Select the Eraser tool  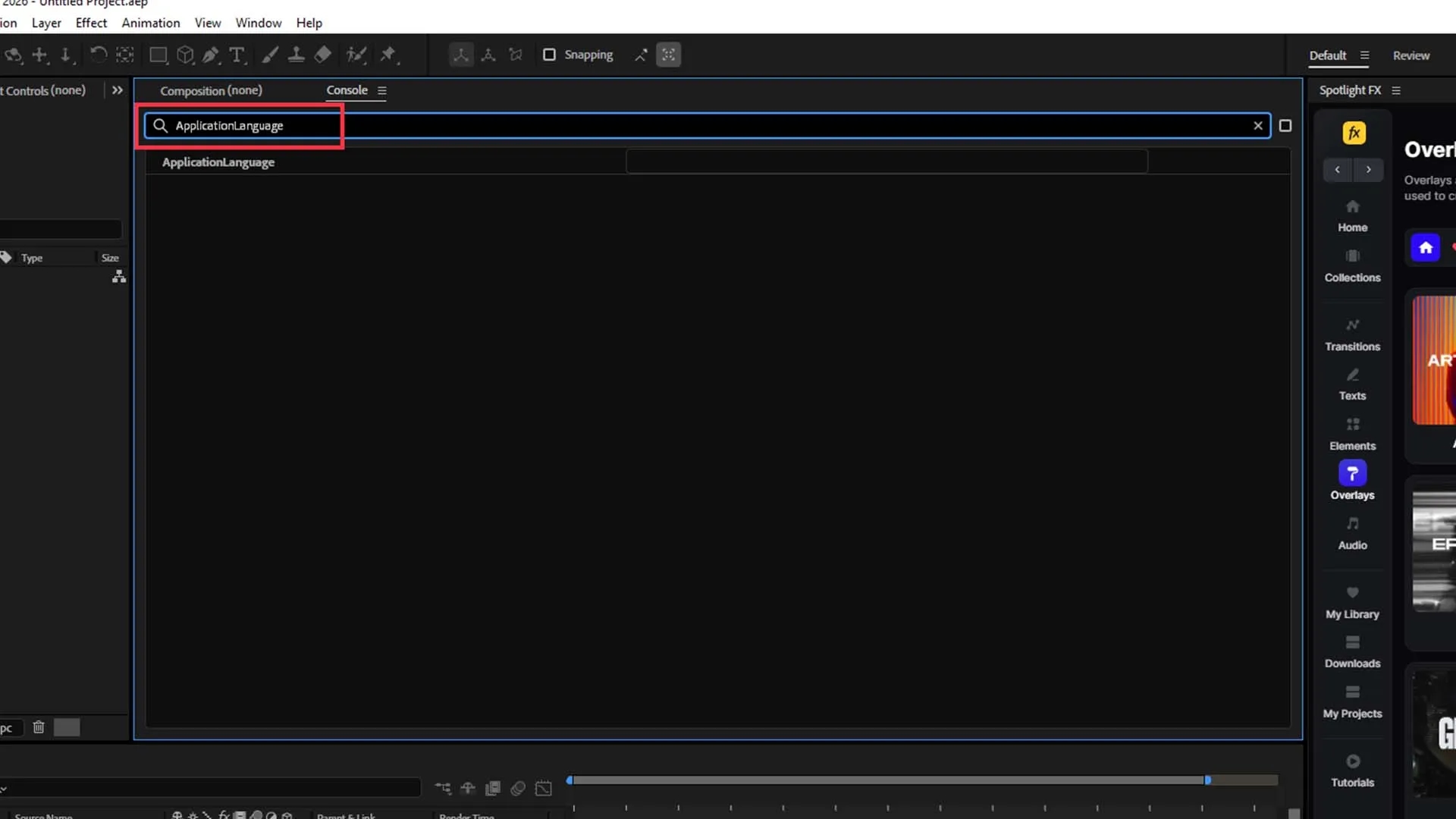click(x=323, y=55)
